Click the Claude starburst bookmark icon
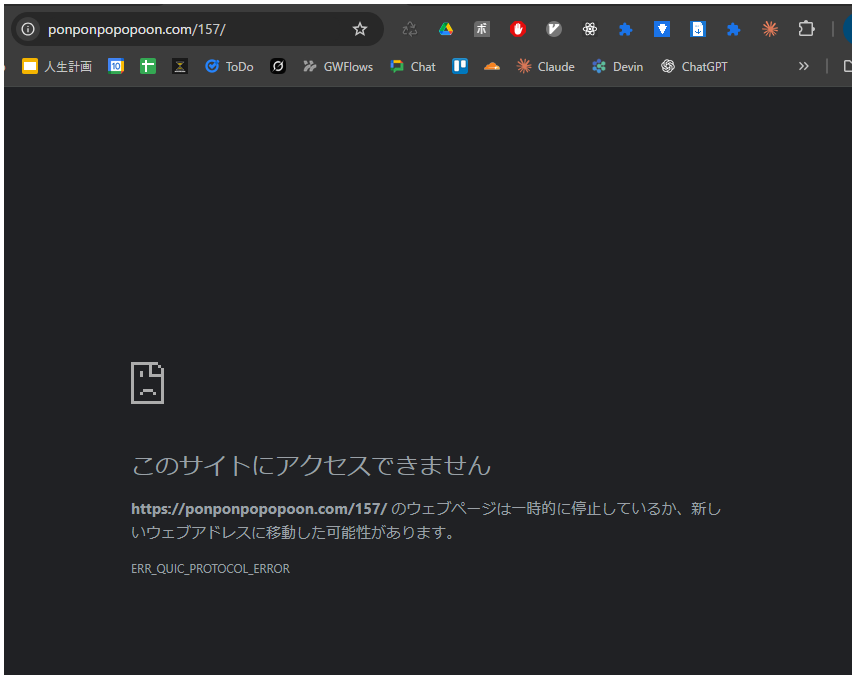 tap(522, 66)
